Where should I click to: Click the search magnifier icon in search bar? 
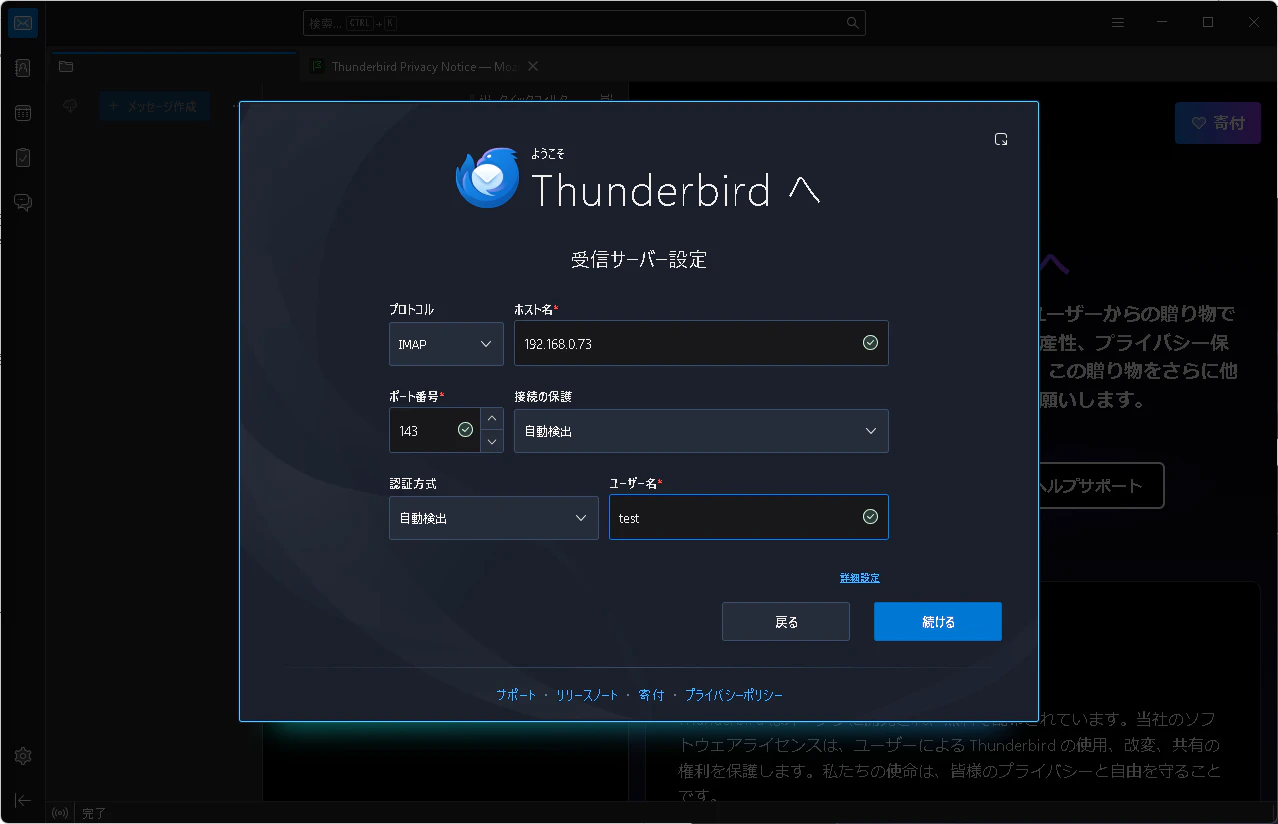coord(852,22)
